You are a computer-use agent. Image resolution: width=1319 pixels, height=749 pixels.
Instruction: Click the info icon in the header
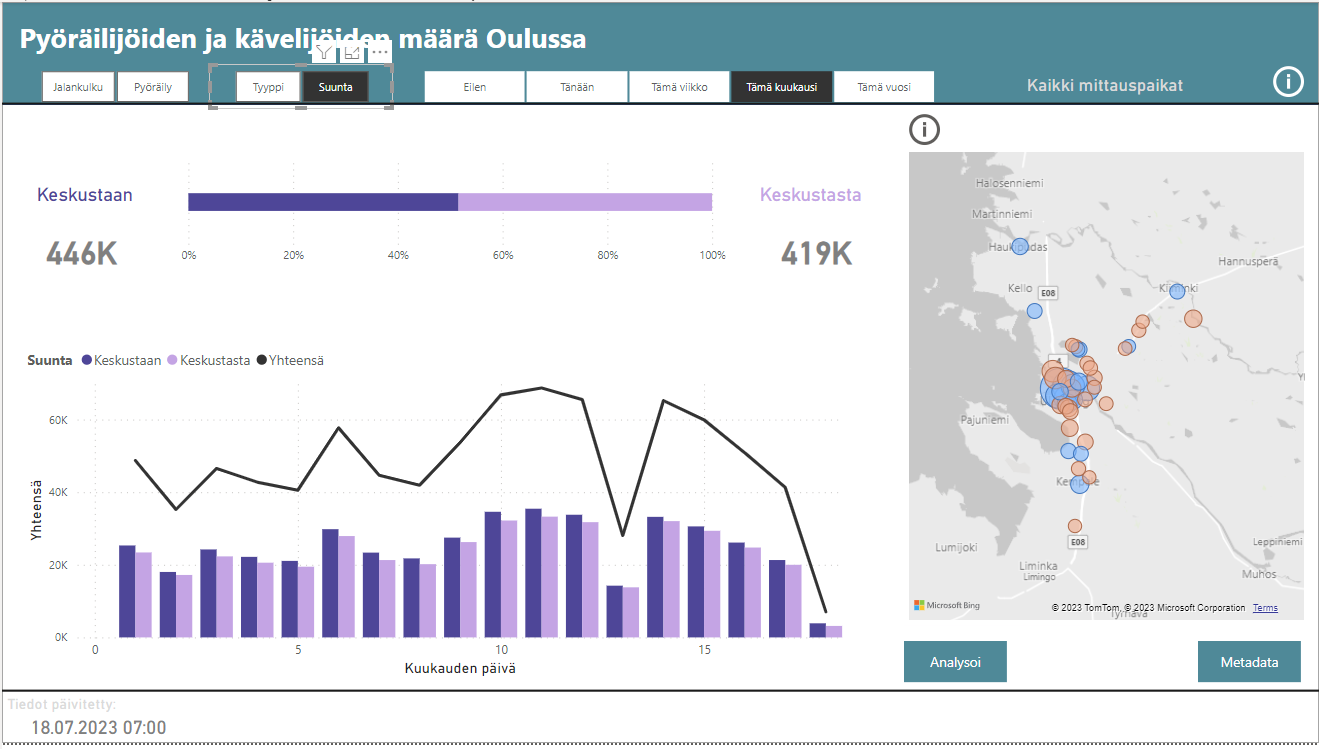tap(1288, 82)
